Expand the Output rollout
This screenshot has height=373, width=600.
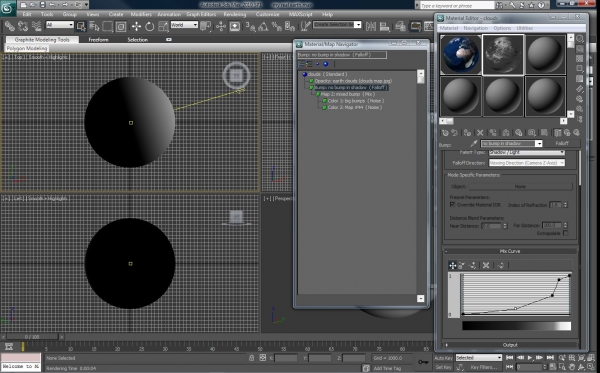510,345
